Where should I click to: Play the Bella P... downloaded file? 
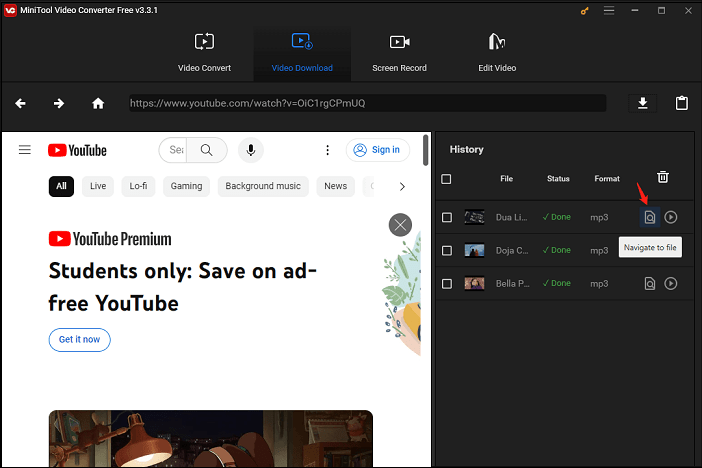670,283
